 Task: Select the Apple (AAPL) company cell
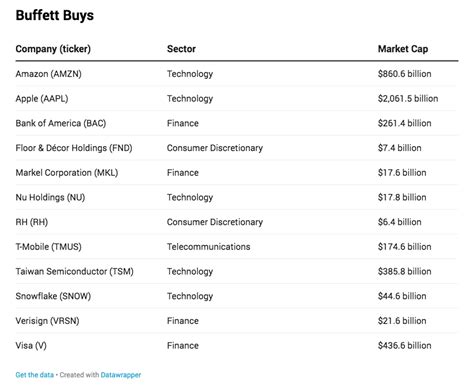[x=42, y=99]
